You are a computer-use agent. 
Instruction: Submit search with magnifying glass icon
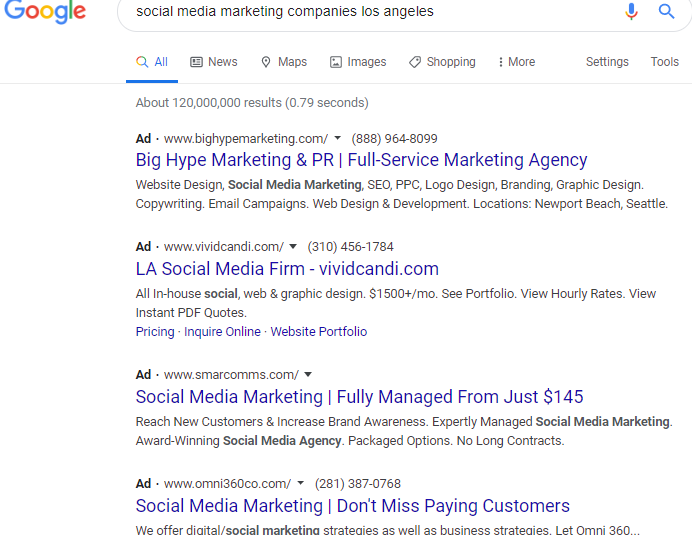[x=666, y=11]
